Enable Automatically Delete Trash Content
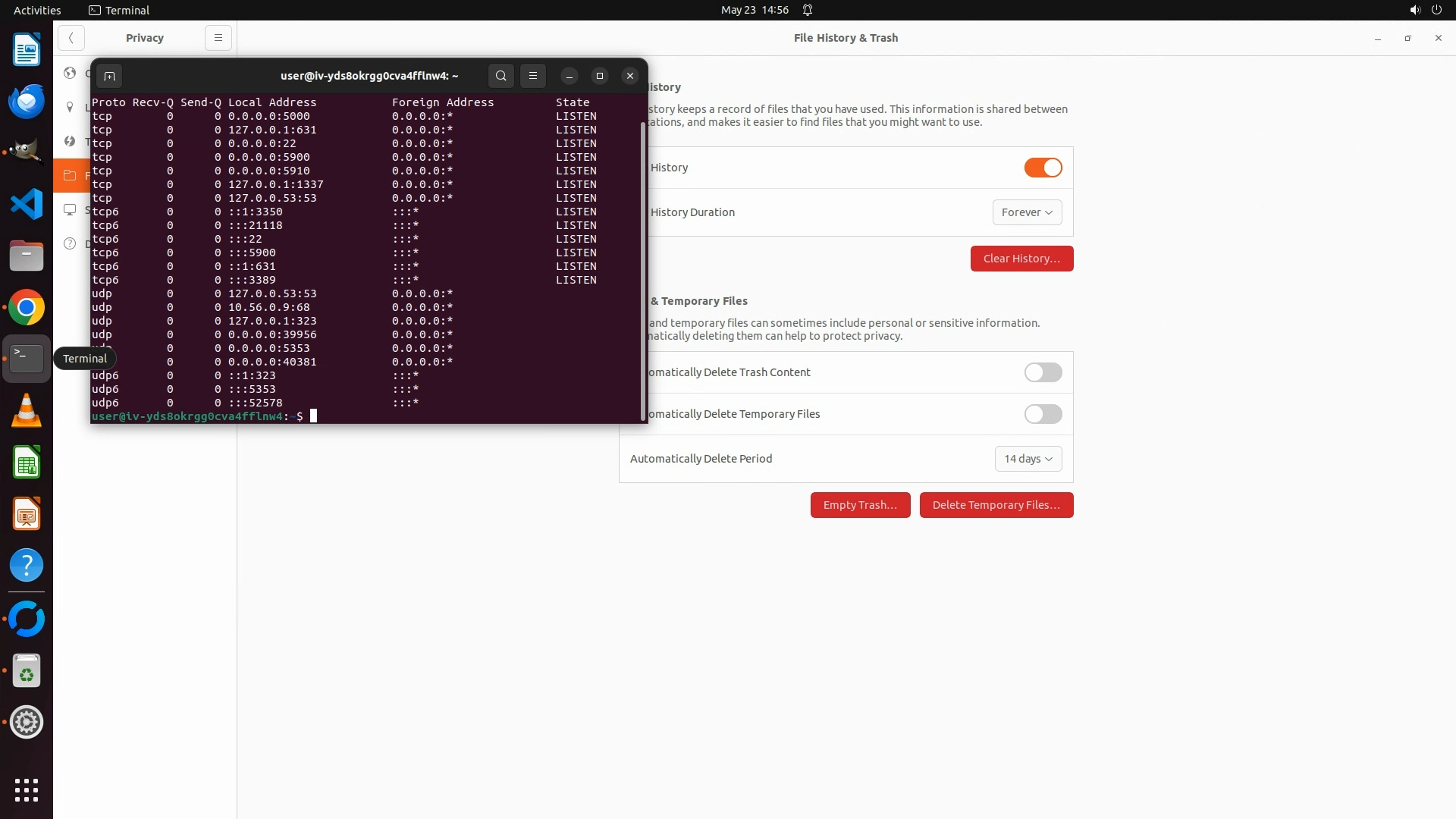The image size is (1456, 819). 1043,372
